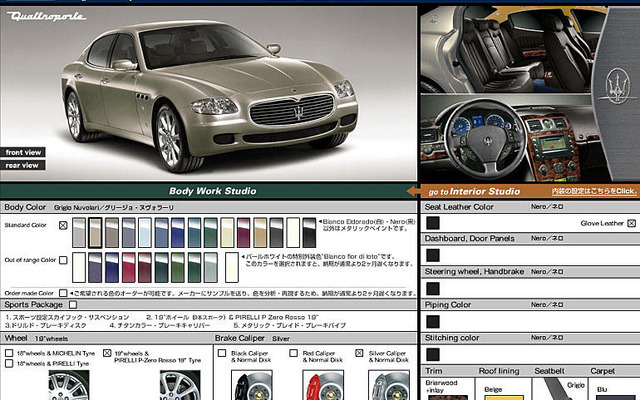Click the Piping Color black swatch
The image size is (640, 400).
pos(433,322)
